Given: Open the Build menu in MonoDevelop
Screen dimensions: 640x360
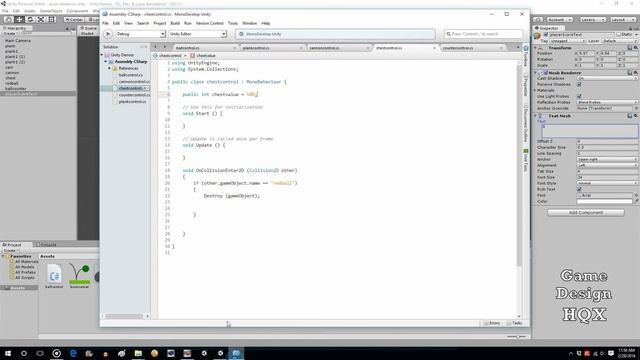Looking at the screenshot, I should coord(175,23).
